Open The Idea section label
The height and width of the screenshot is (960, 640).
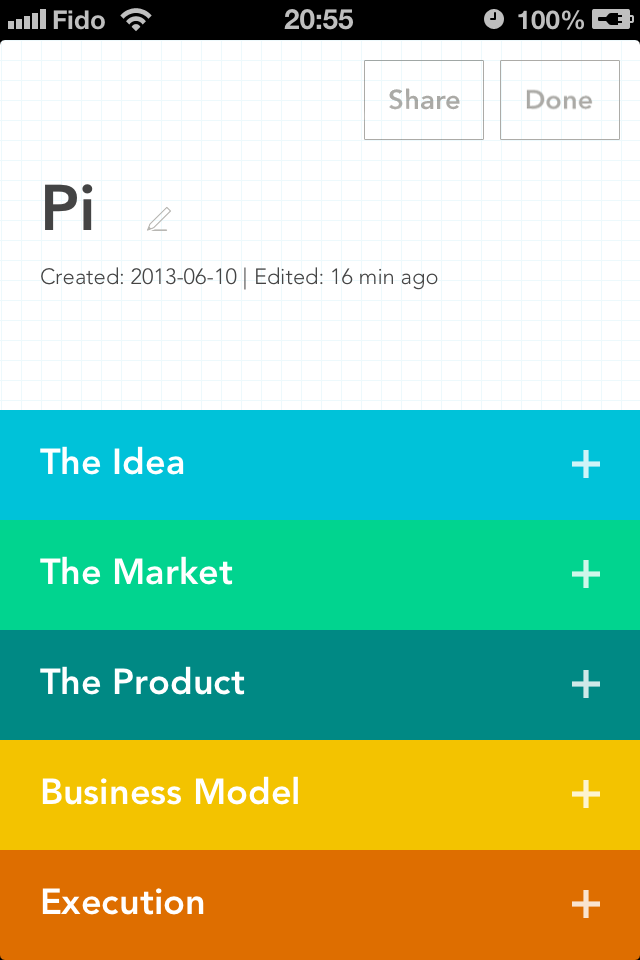(112, 462)
